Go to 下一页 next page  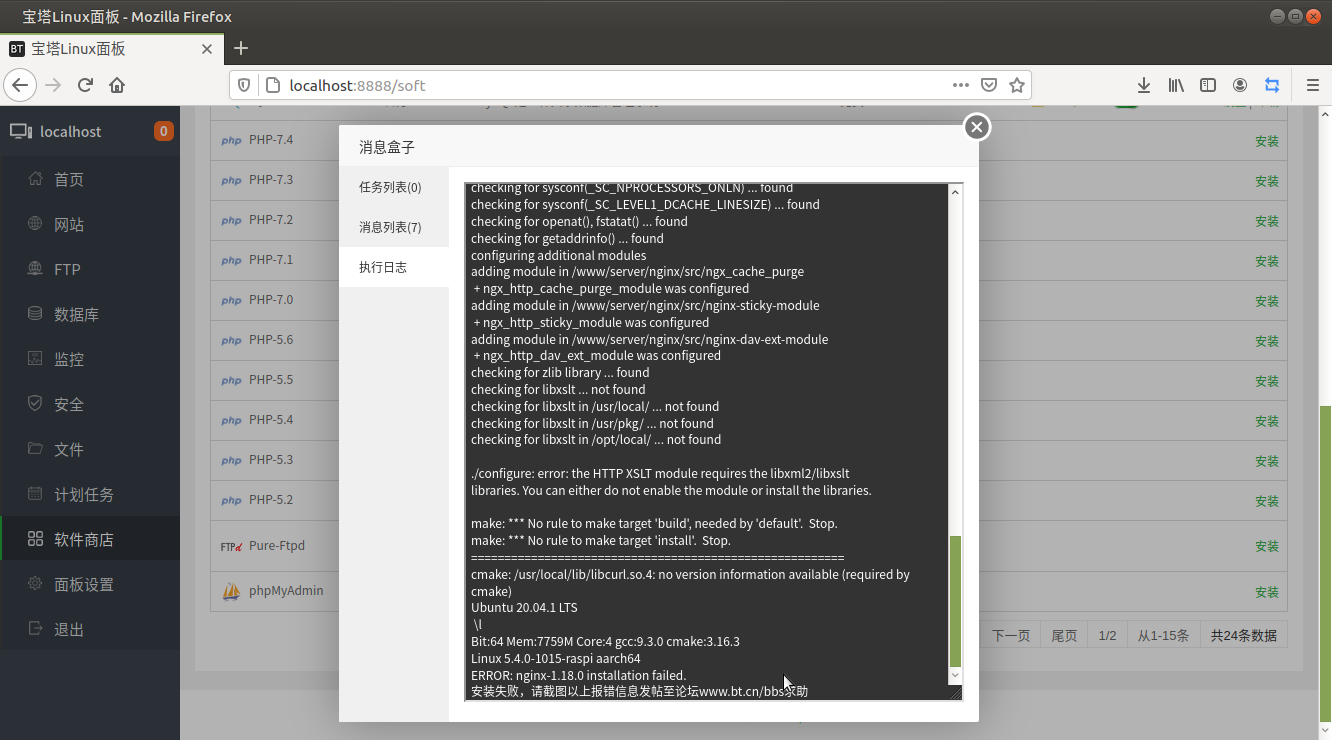[x=1011, y=635]
